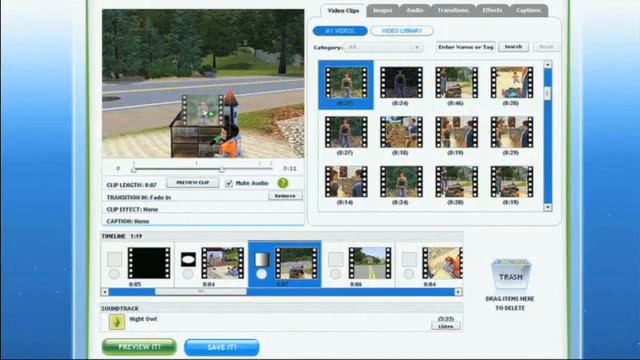Select the (0:20) video clip thumbnail
This screenshot has height=360, width=640.
456,182
